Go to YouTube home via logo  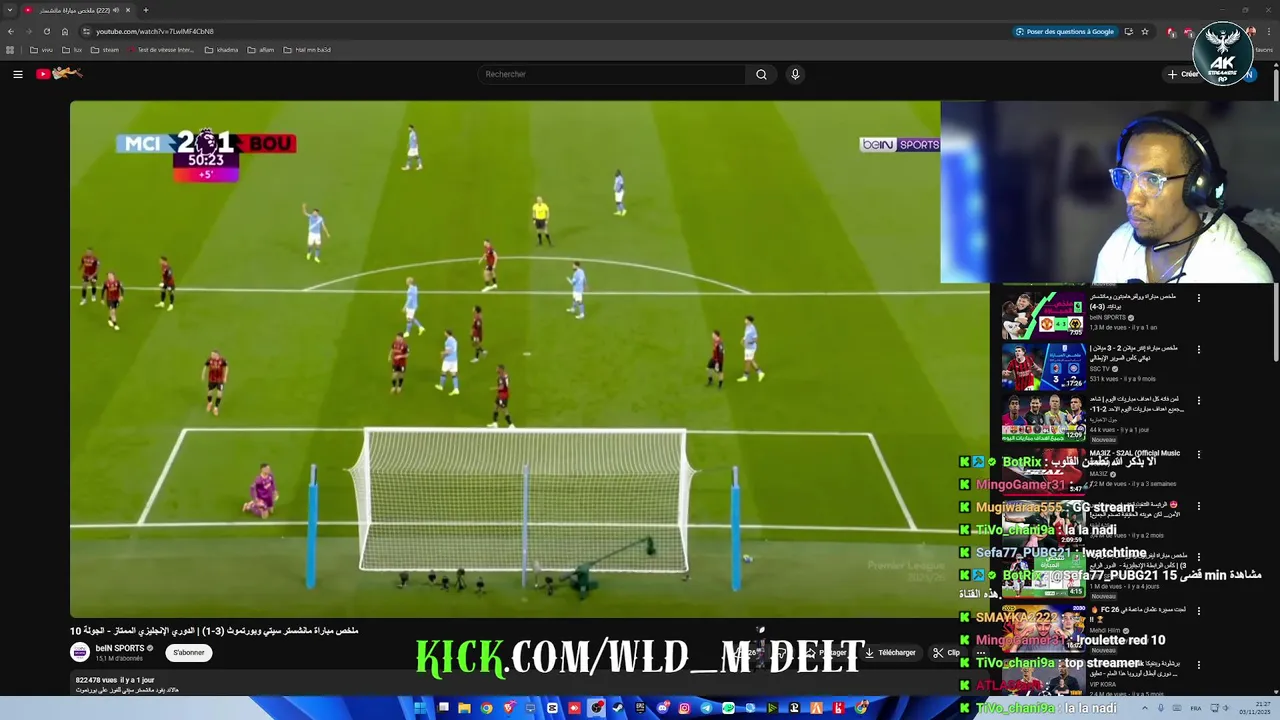point(59,73)
